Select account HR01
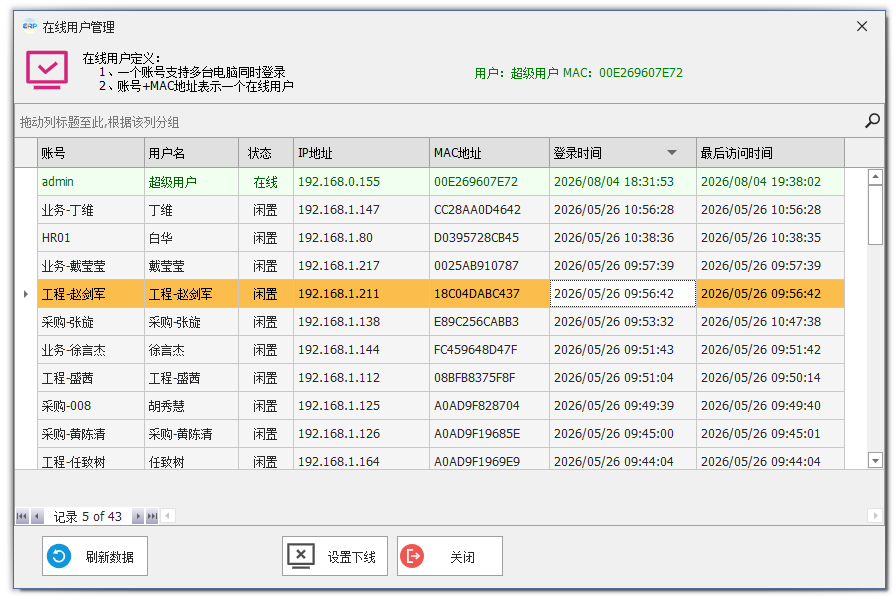Viewport: 896px width, 596px height. click(x=91, y=238)
